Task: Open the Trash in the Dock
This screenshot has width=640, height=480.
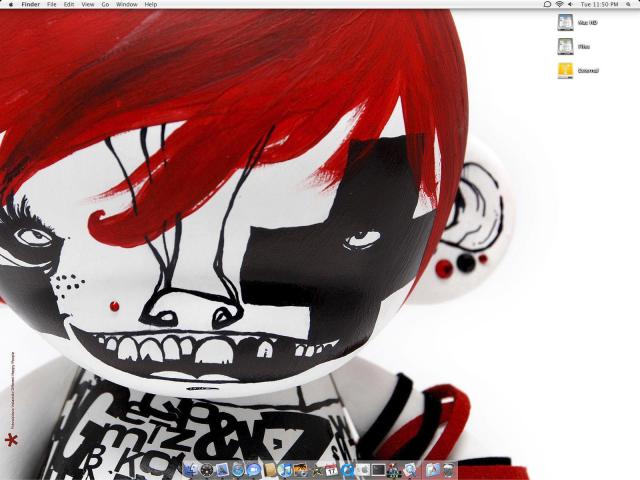Action: [x=449, y=470]
